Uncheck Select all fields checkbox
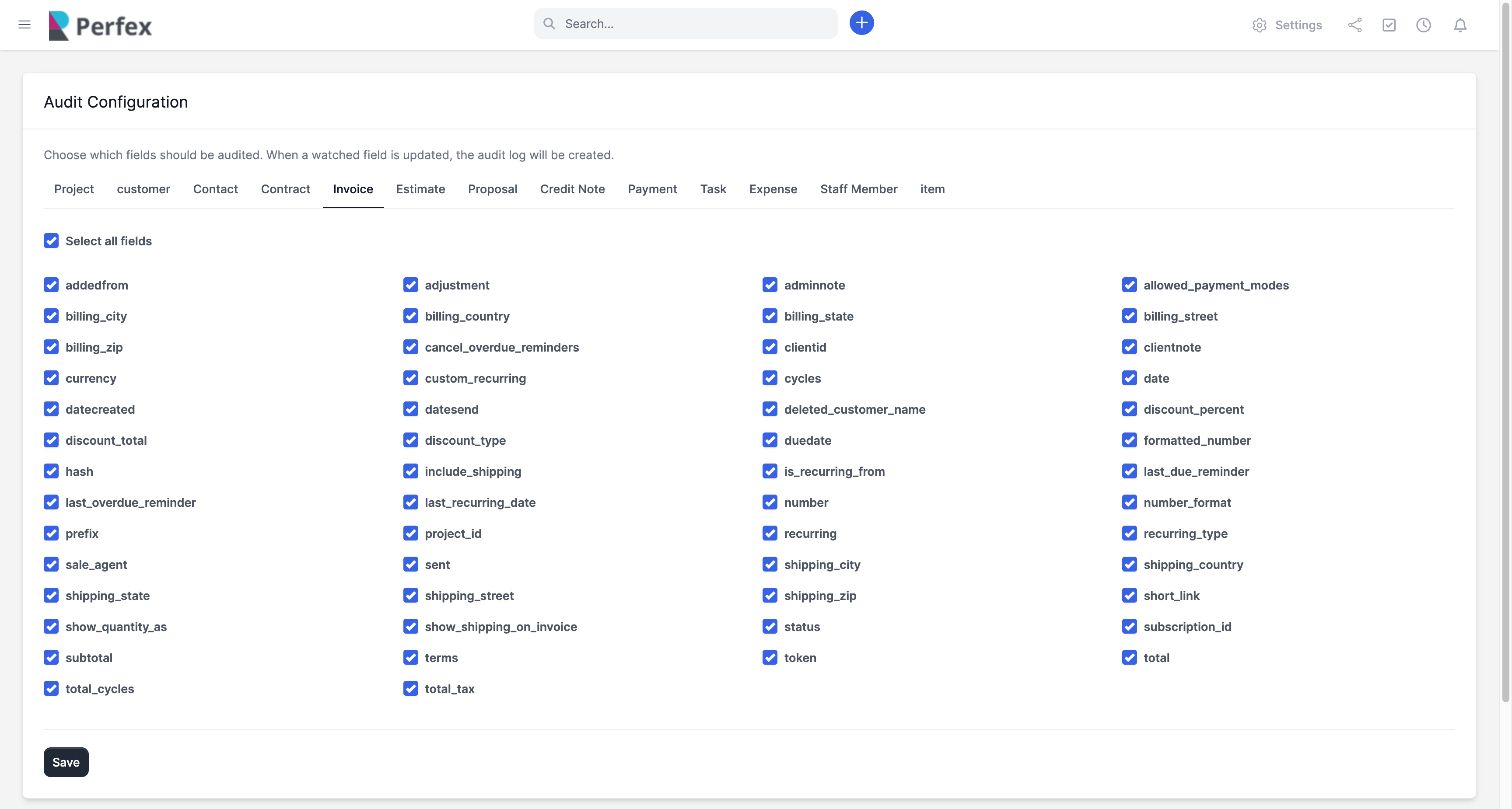The width and height of the screenshot is (1512, 809). click(51, 241)
